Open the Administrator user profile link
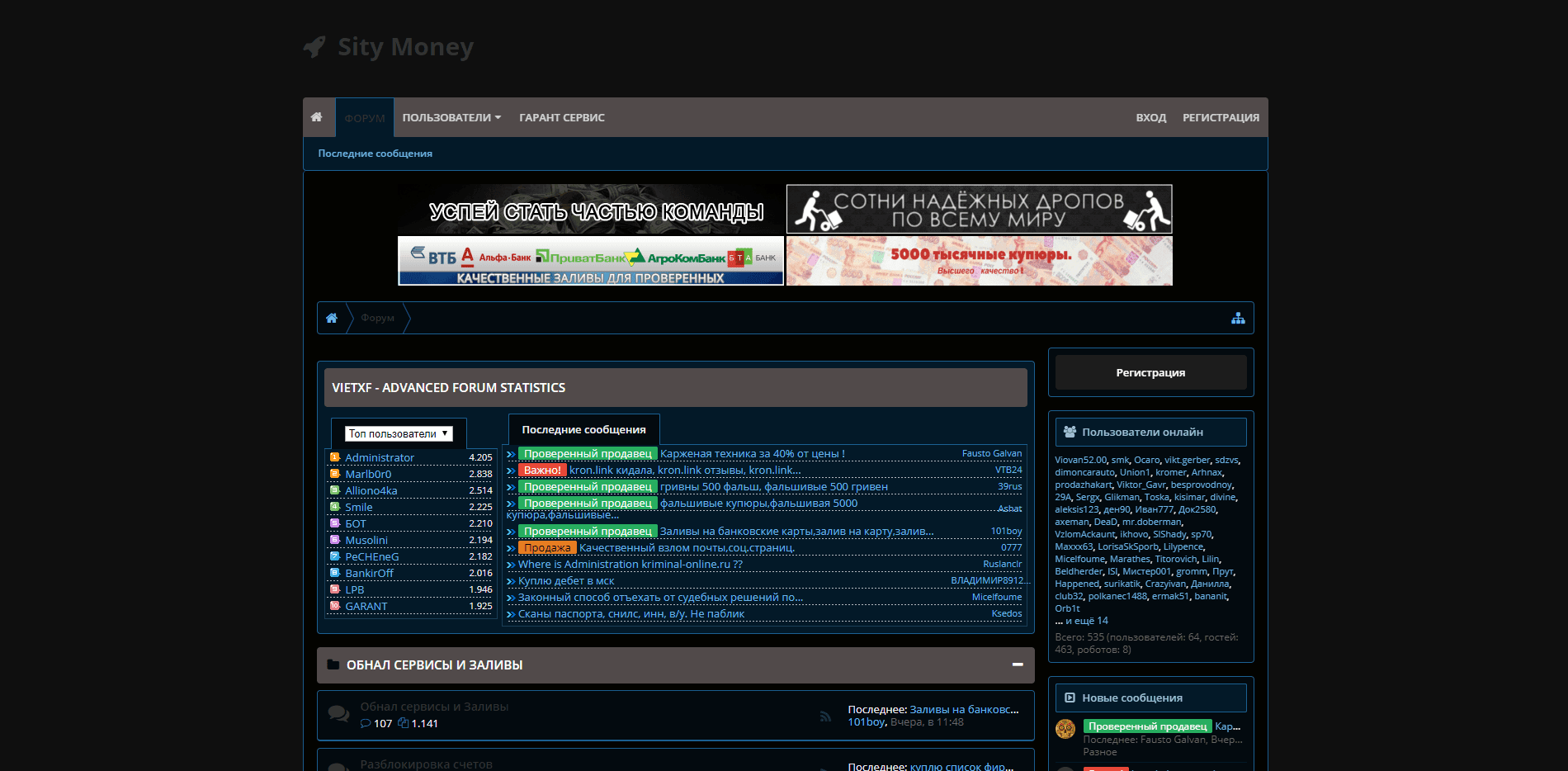The height and width of the screenshot is (771, 1568). click(380, 457)
